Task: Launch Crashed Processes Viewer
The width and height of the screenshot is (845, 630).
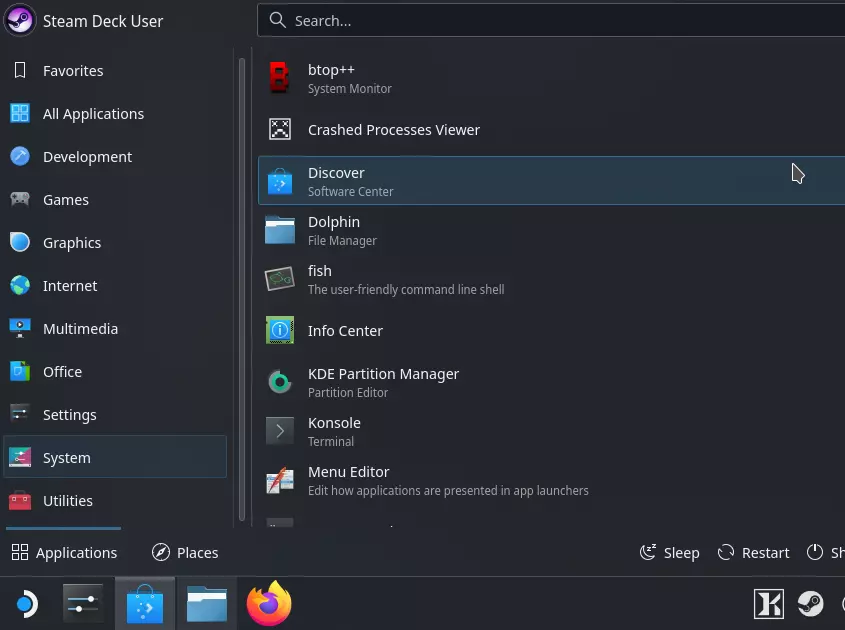Action: [551, 130]
